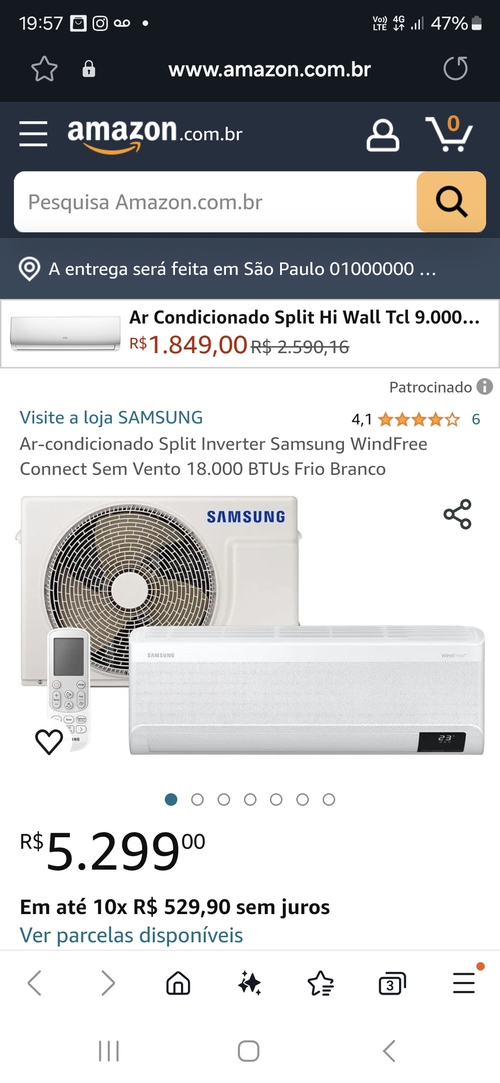
Task: Select the second image carousel dot
Action: click(x=198, y=799)
